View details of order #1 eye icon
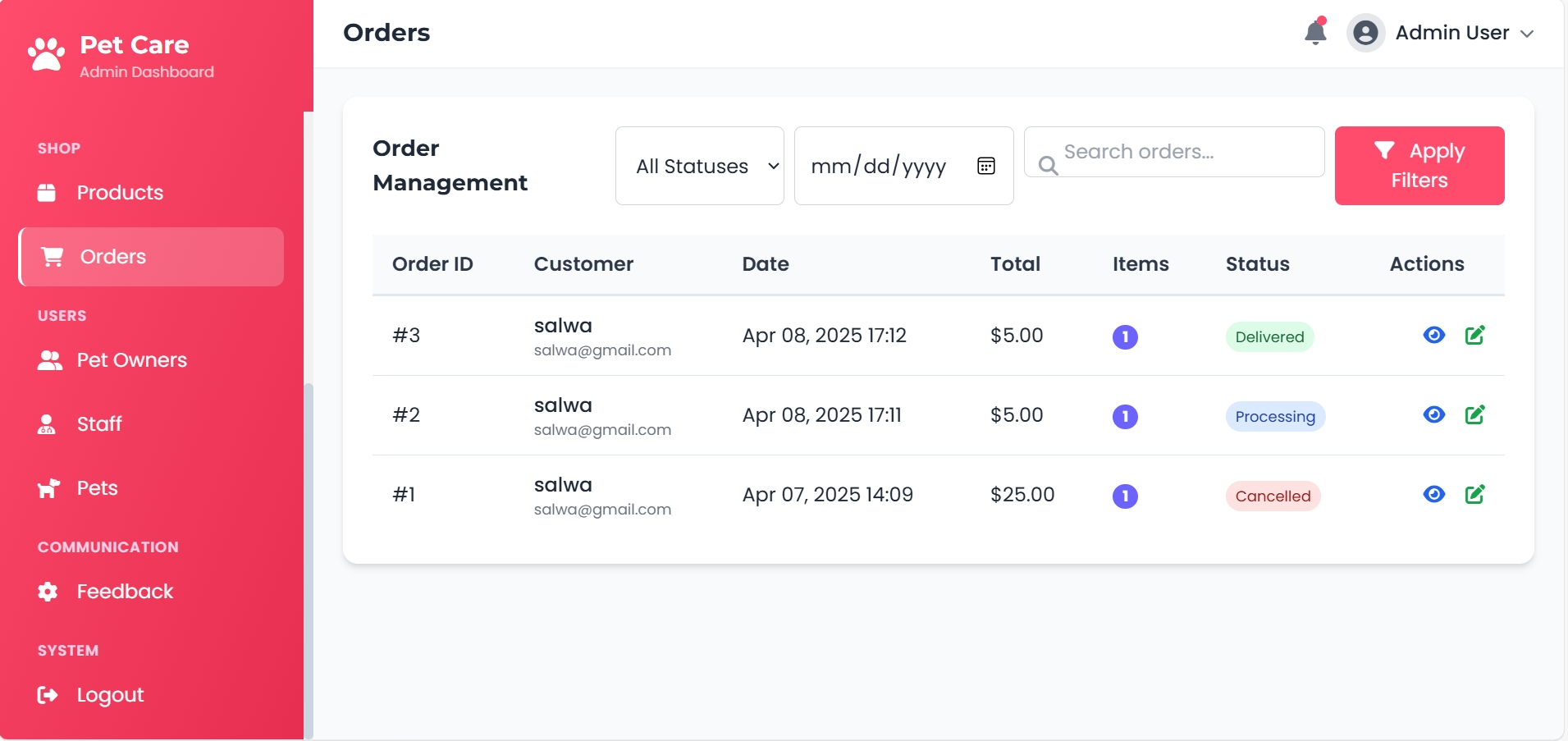 [1433, 495]
